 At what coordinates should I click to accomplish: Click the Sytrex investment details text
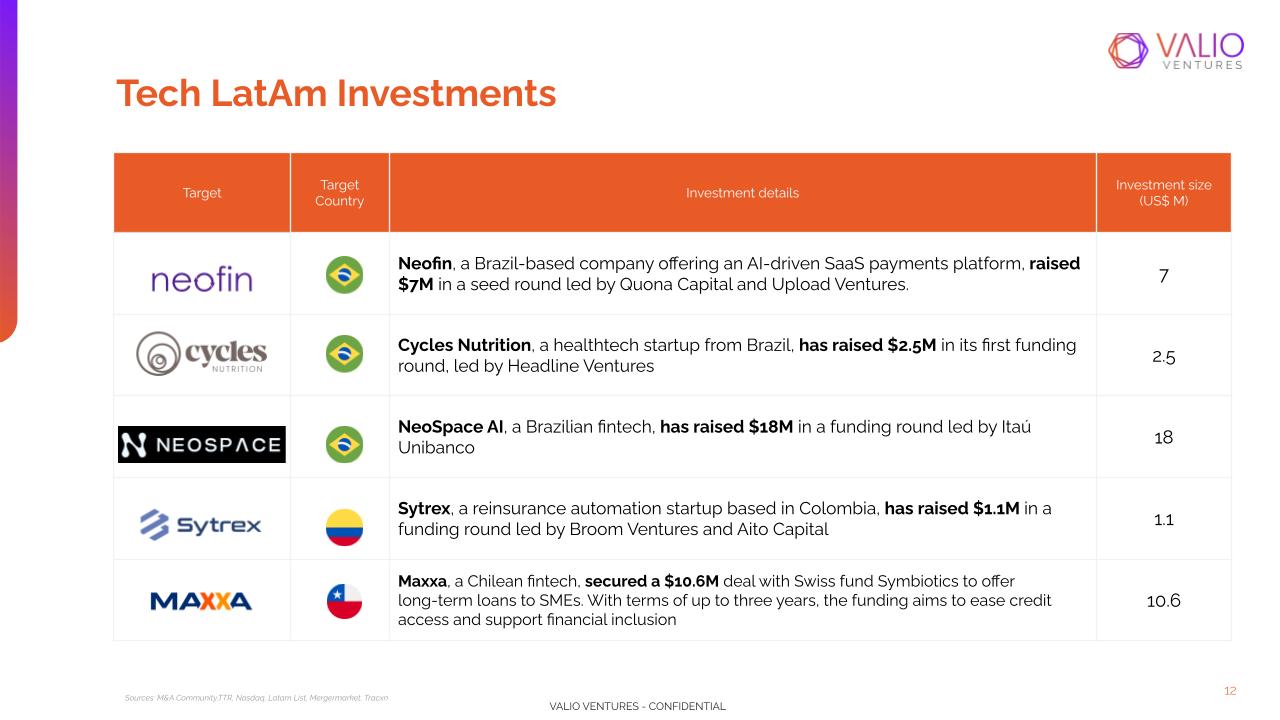(x=725, y=519)
